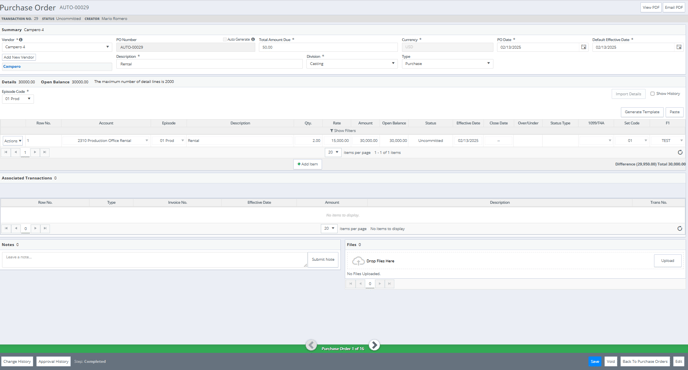Click the Leave a note text area
Screen dimensions: 688x370
tap(154, 259)
